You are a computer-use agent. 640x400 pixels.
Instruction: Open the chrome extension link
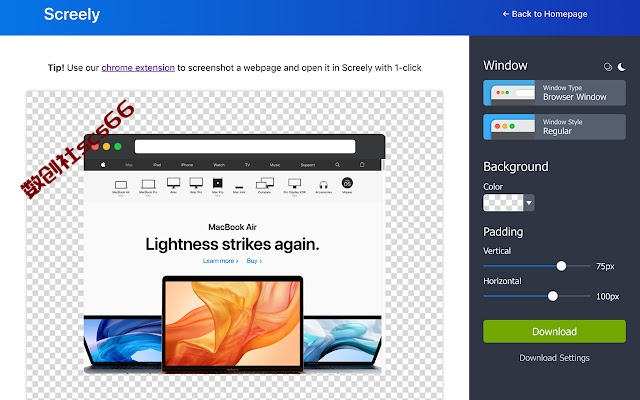[138, 67]
